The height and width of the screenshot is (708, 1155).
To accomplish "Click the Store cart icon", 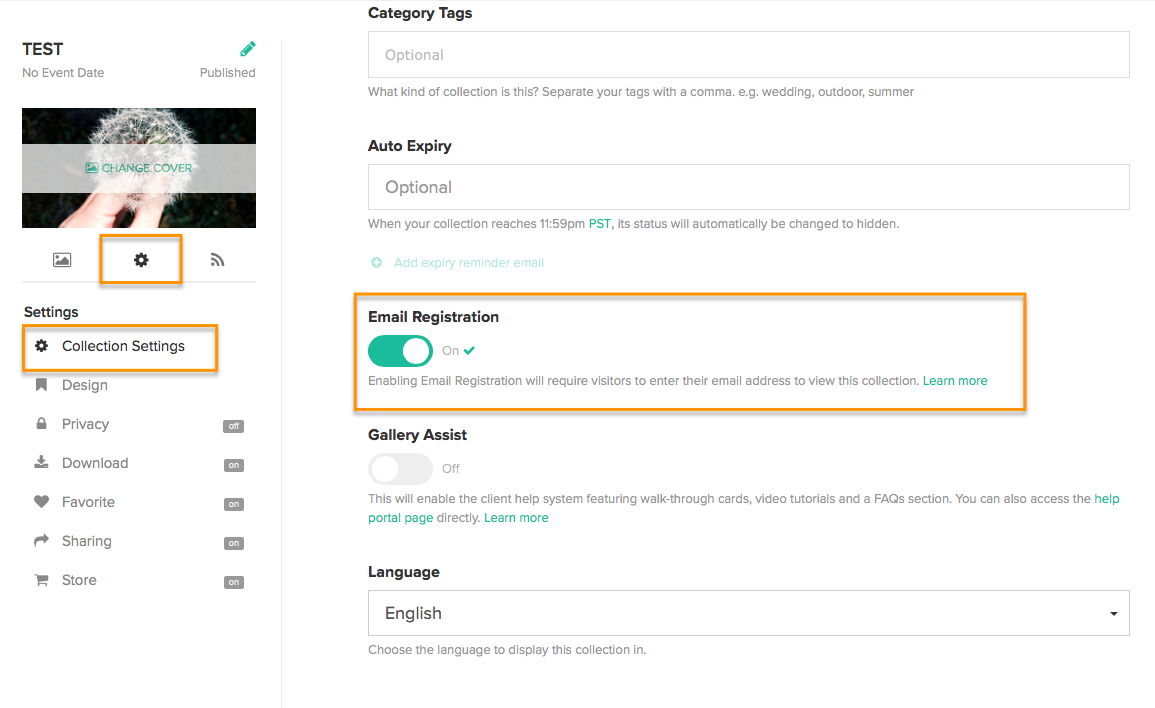I will pyautogui.click(x=42, y=580).
